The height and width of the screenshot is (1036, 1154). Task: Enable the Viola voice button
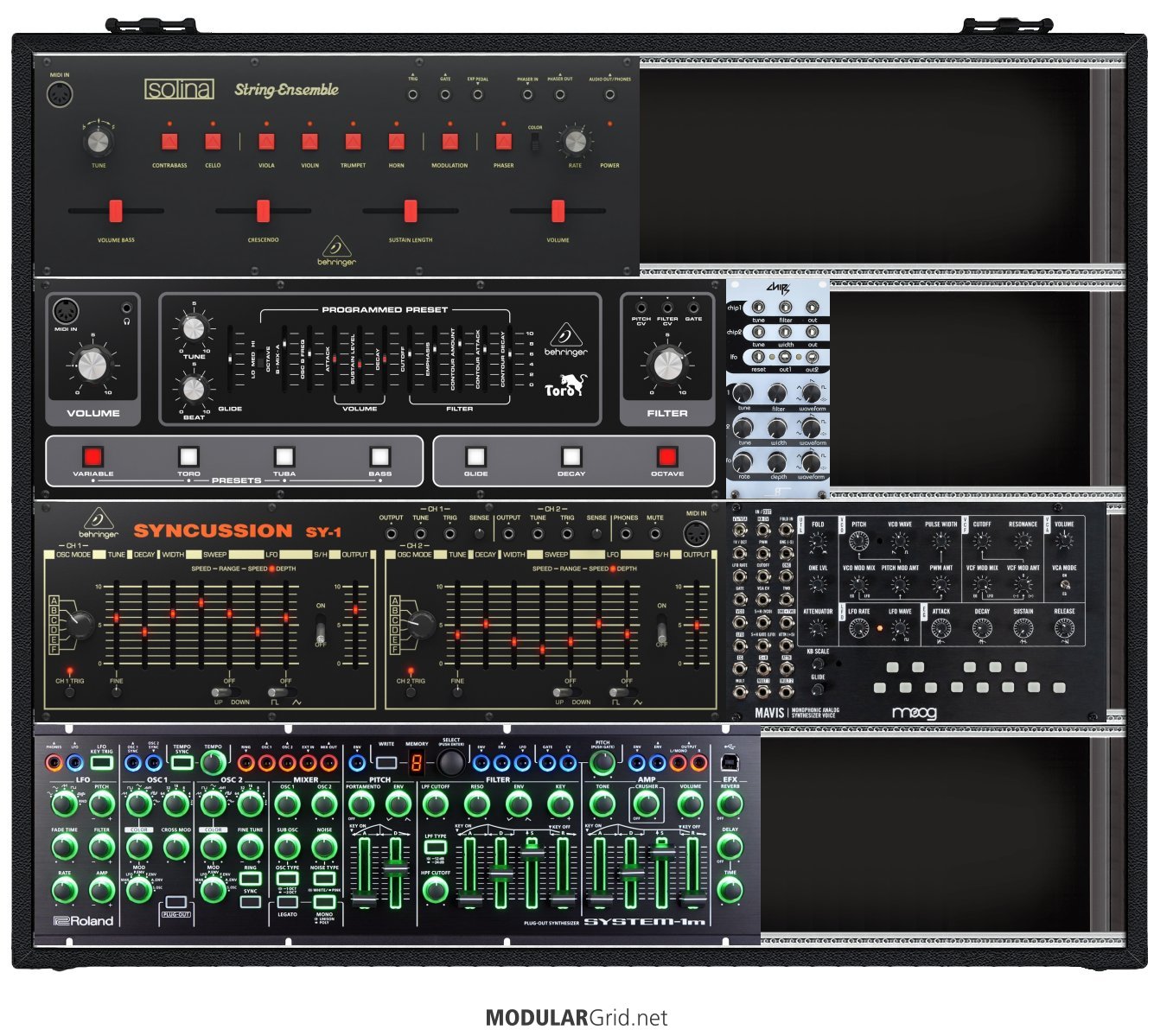click(x=266, y=142)
